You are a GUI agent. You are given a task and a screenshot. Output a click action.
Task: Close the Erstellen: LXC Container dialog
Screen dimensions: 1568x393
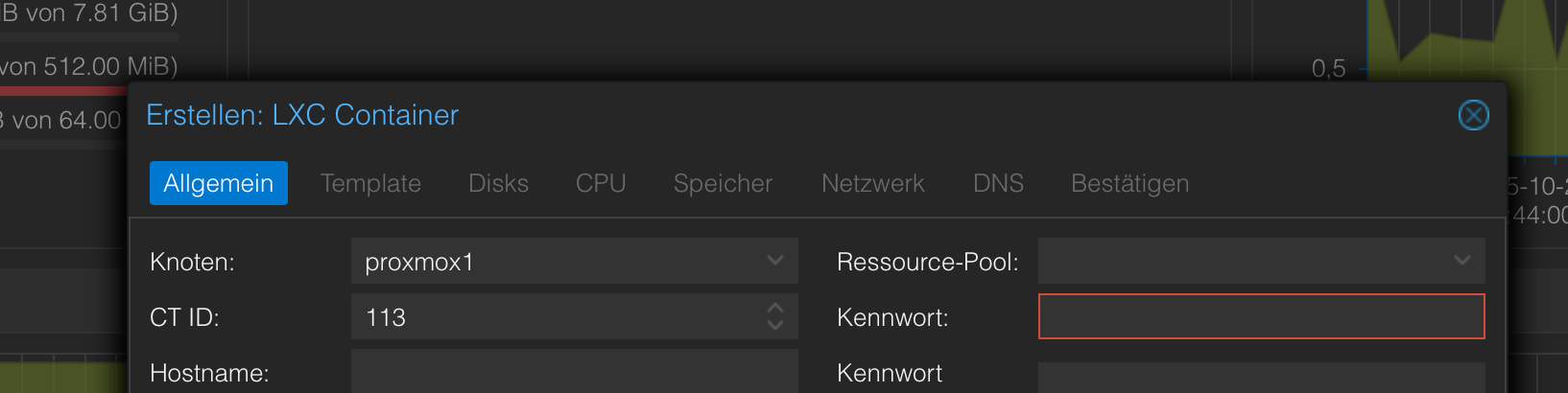tap(1473, 115)
